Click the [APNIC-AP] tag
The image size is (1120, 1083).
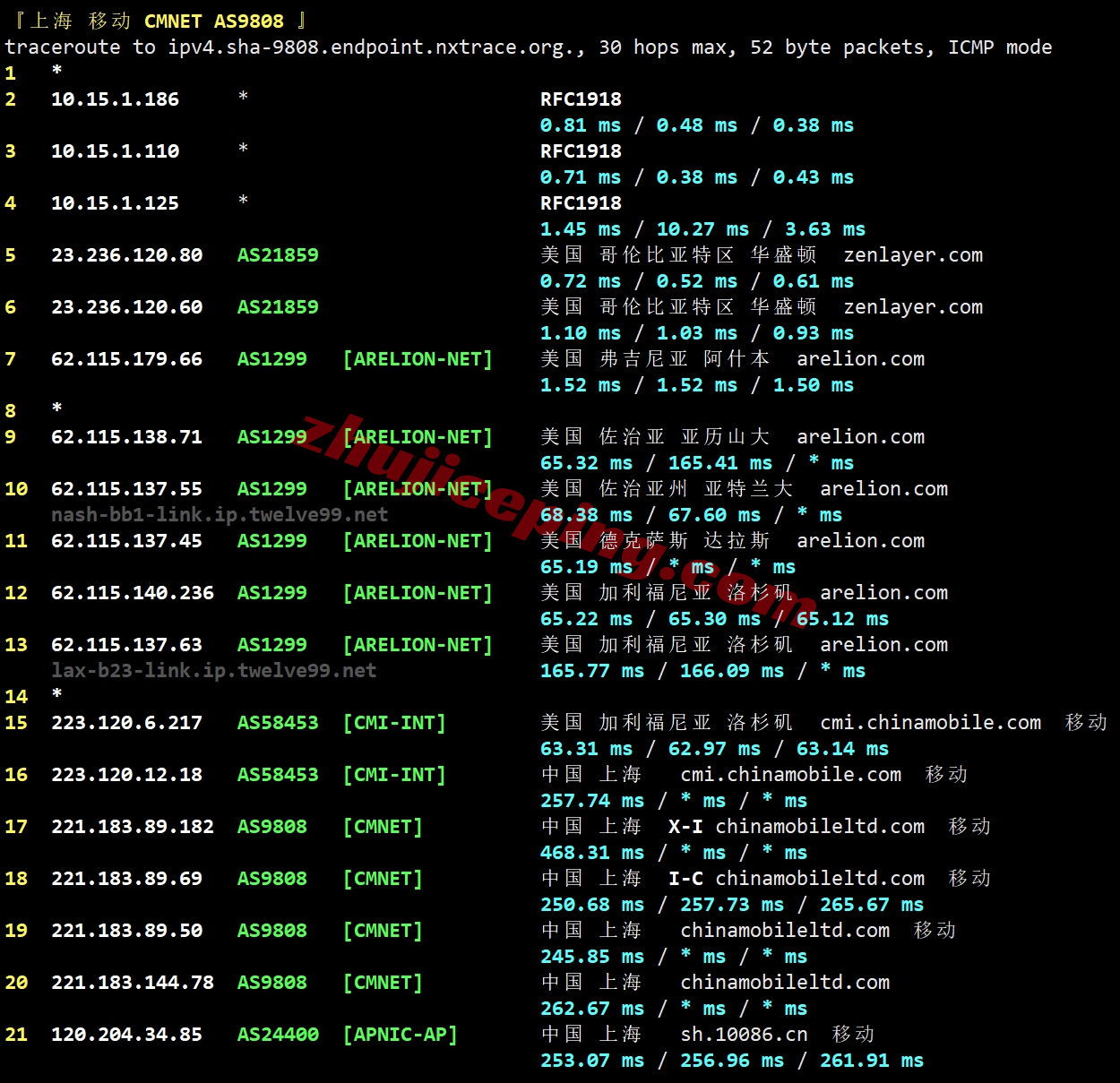401,1035
